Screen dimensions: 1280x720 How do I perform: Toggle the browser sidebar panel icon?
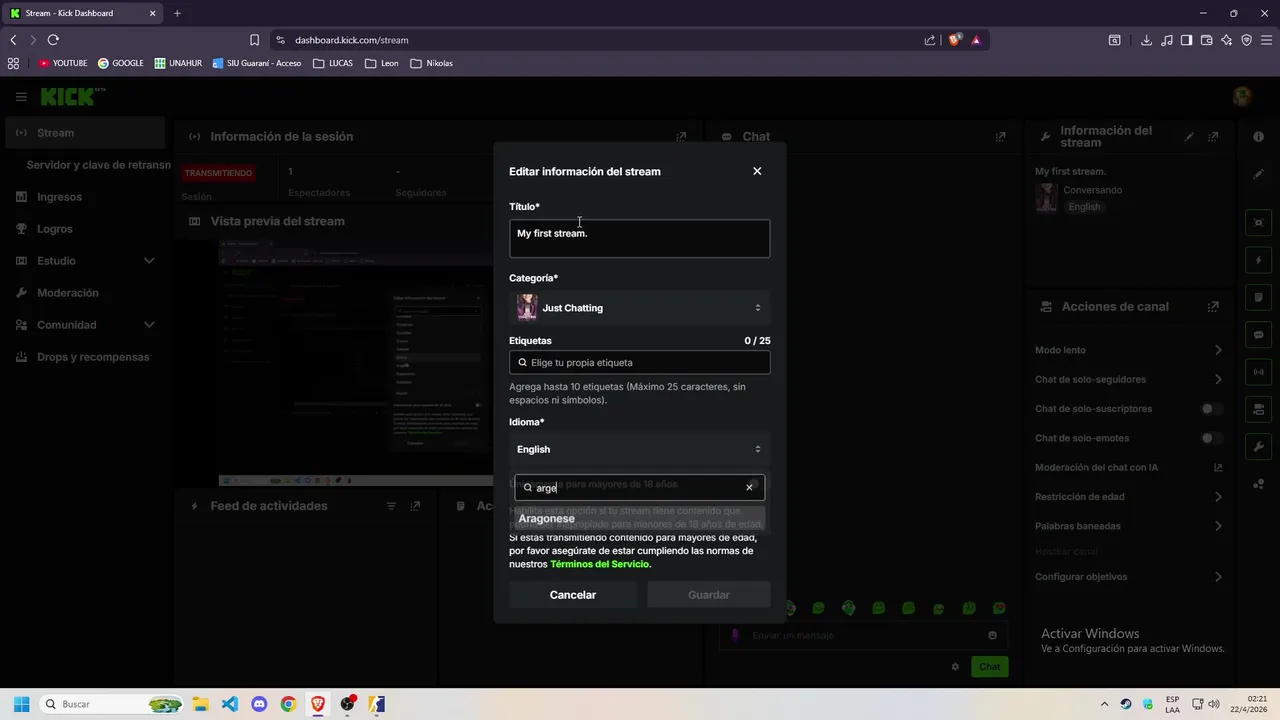click(x=1186, y=40)
